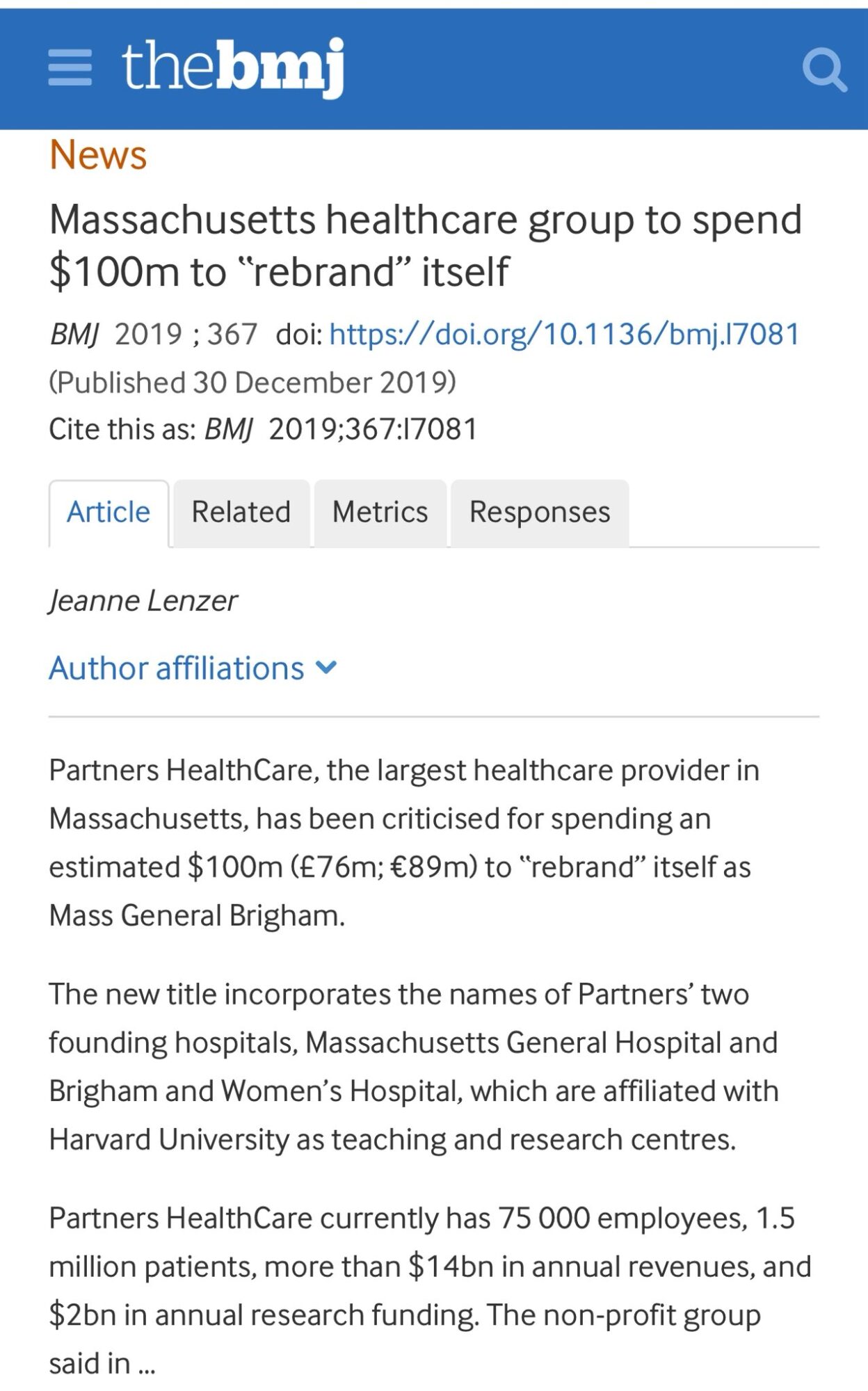
Task: Tap the search magnifier icon
Action: (x=824, y=70)
